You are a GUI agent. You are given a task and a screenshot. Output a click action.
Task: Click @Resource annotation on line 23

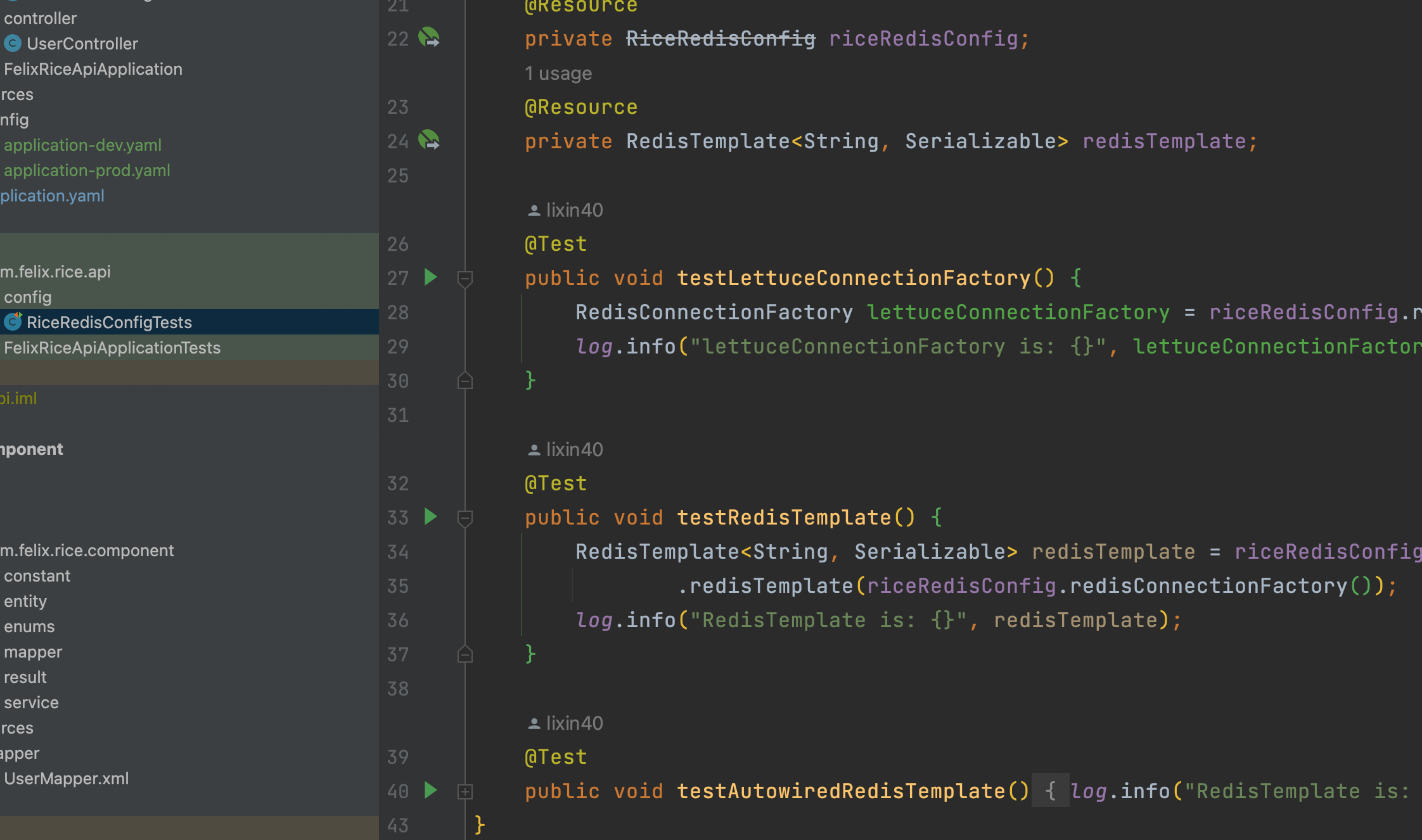pyautogui.click(x=581, y=107)
